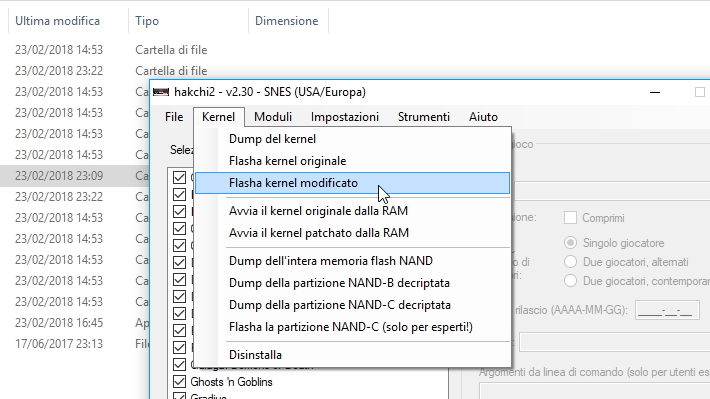The image size is (710, 399).
Task: Open the Aiuto menu
Action: [x=483, y=117]
